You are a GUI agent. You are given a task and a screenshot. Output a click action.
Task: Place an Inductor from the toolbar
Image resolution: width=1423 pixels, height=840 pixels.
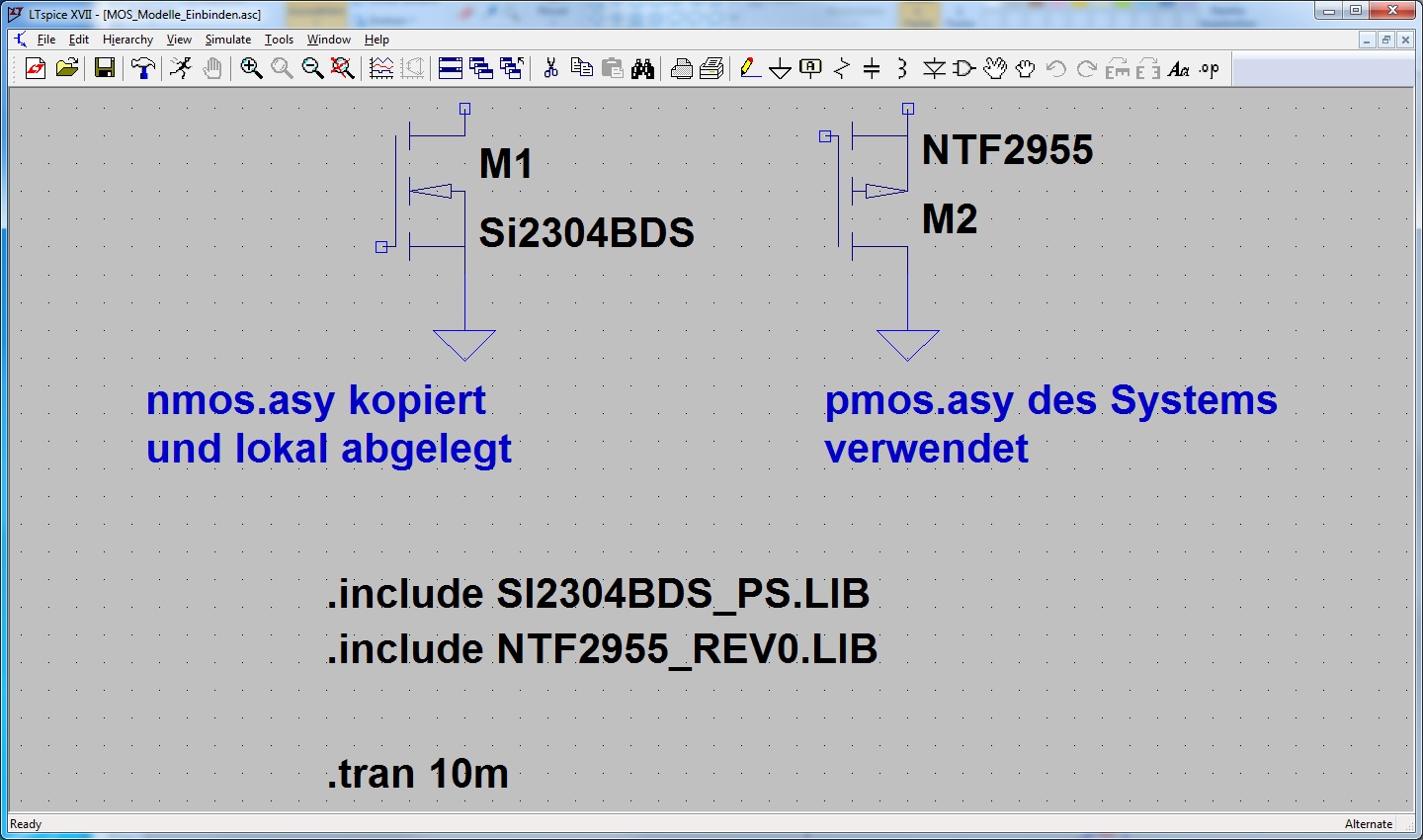pyautogui.click(x=902, y=68)
